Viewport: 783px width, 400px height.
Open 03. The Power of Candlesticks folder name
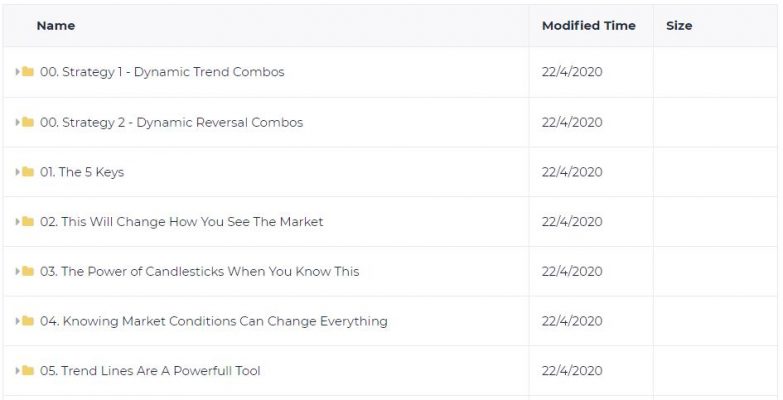pyautogui.click(x=200, y=271)
